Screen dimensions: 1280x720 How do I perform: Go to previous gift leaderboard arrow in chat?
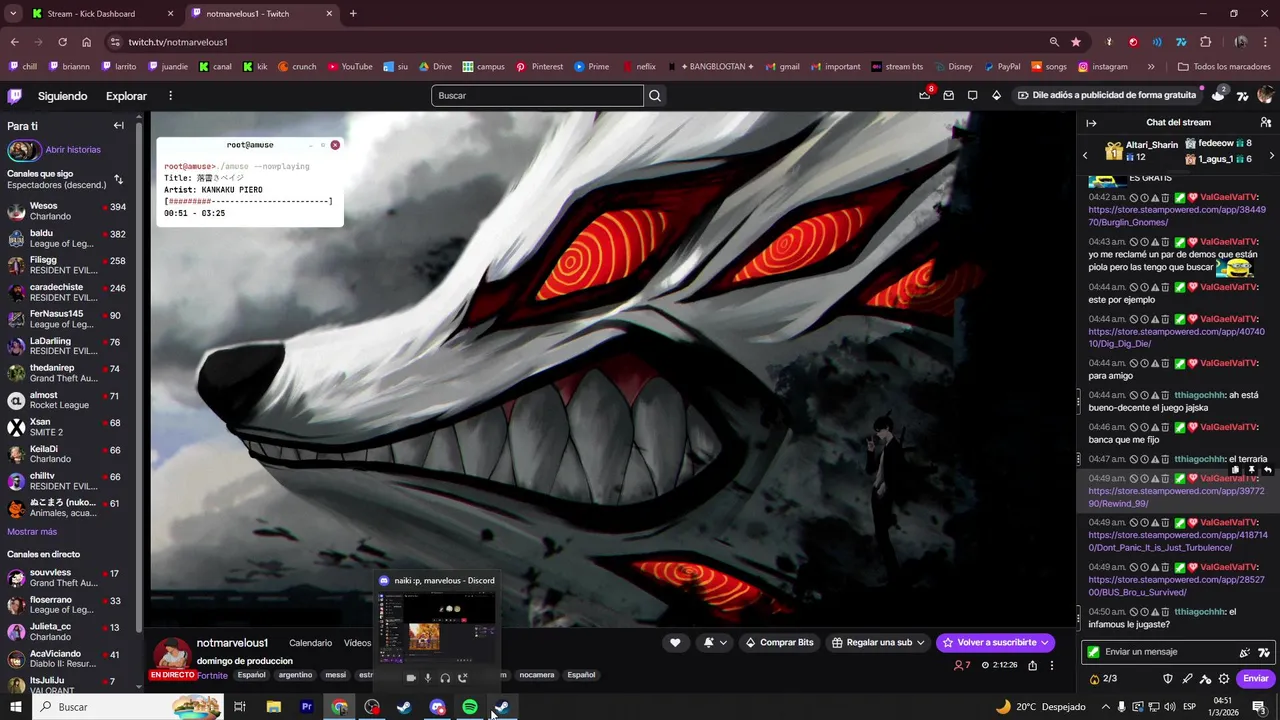(x=1085, y=156)
